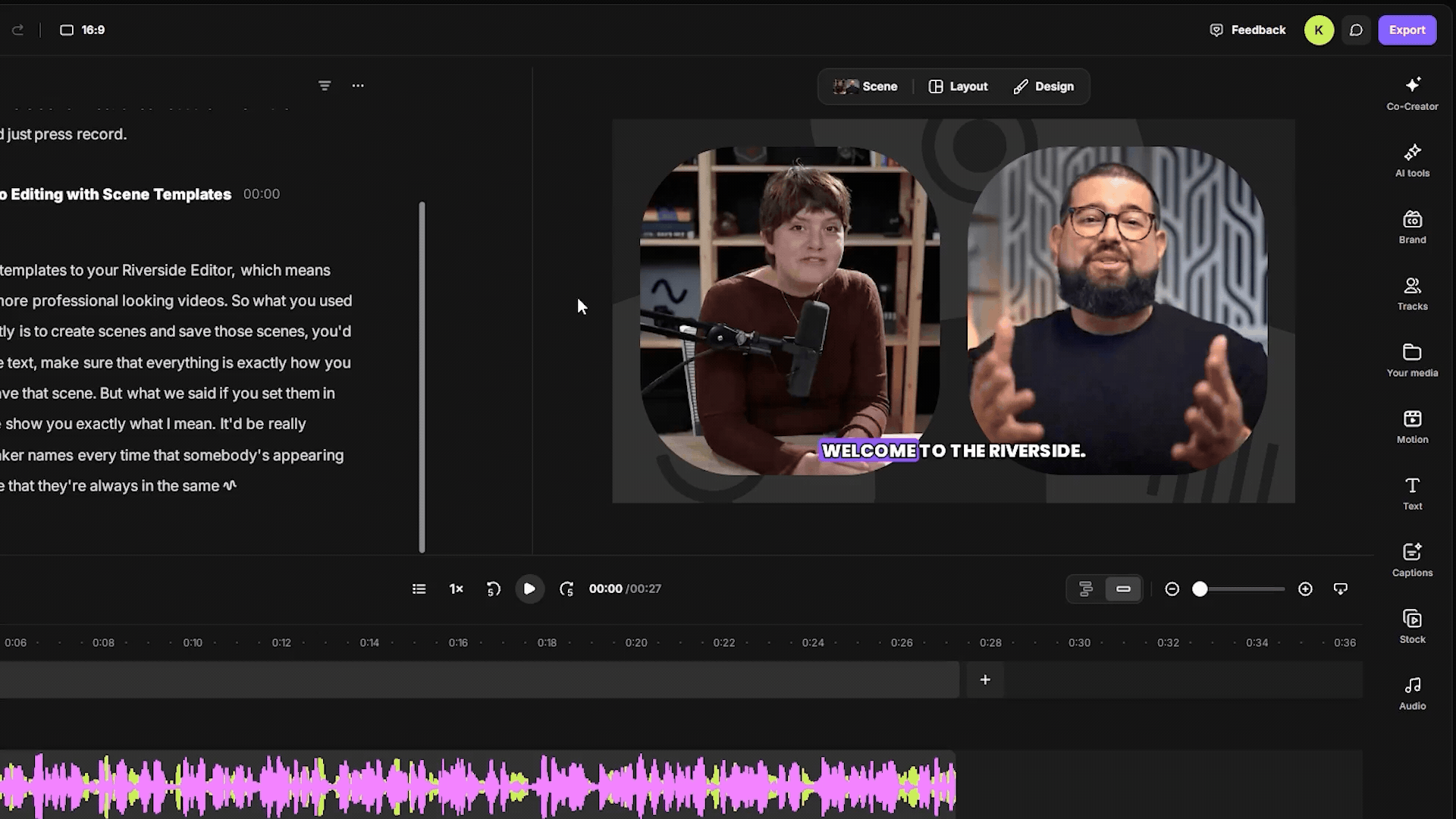Open the Text tool panel
This screenshot has width=1456, height=819.
tap(1412, 494)
